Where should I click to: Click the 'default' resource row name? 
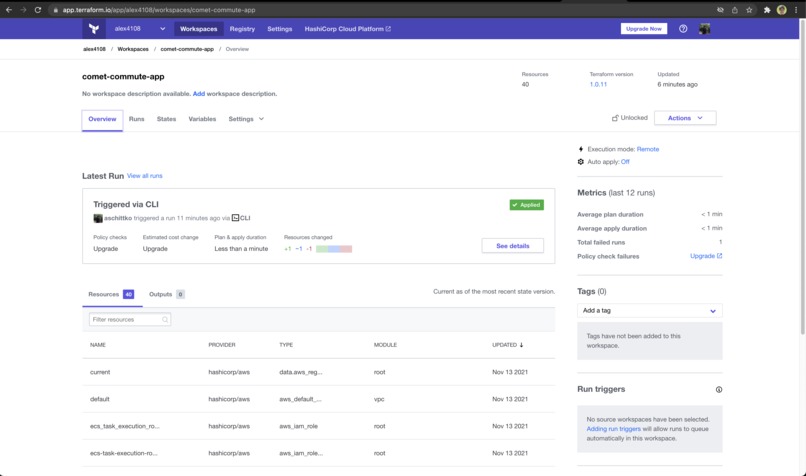(99, 399)
